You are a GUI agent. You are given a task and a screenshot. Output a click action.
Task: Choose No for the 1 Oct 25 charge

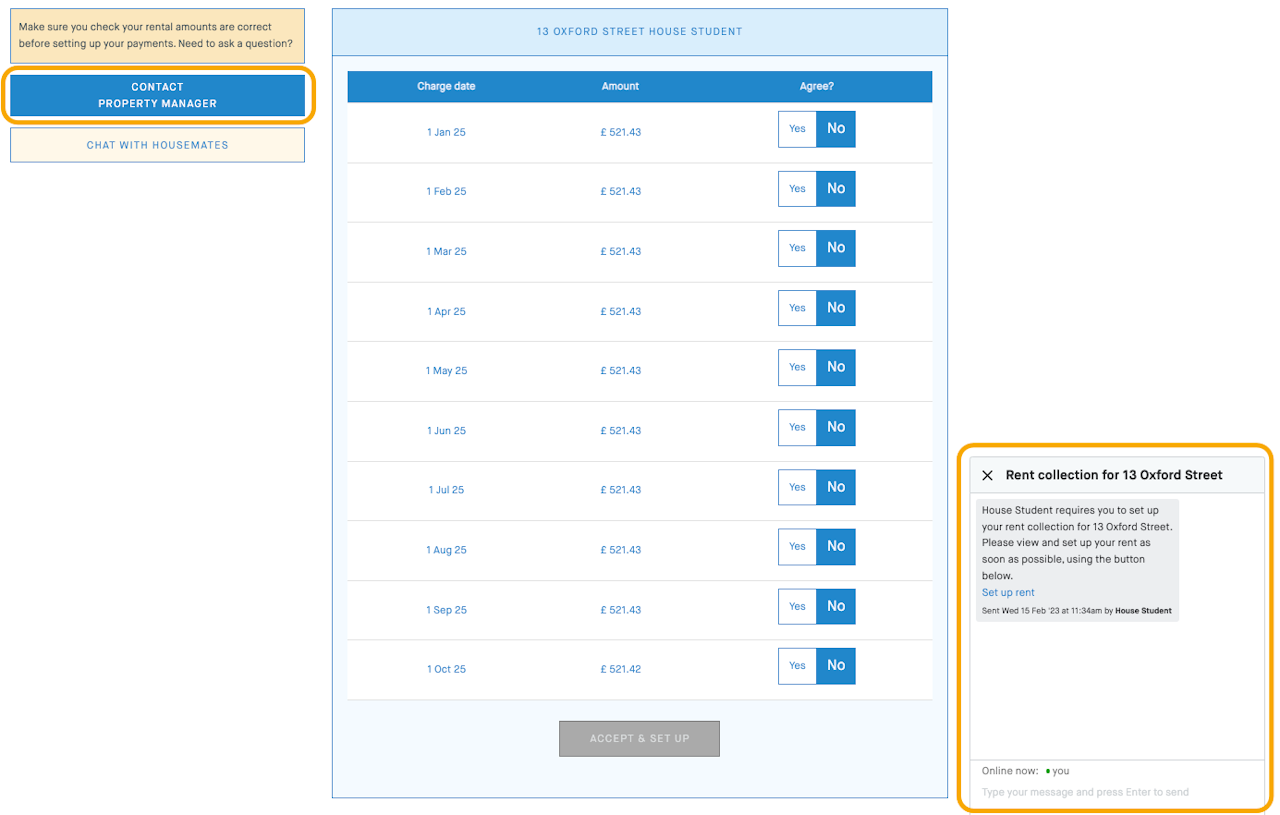click(x=836, y=665)
